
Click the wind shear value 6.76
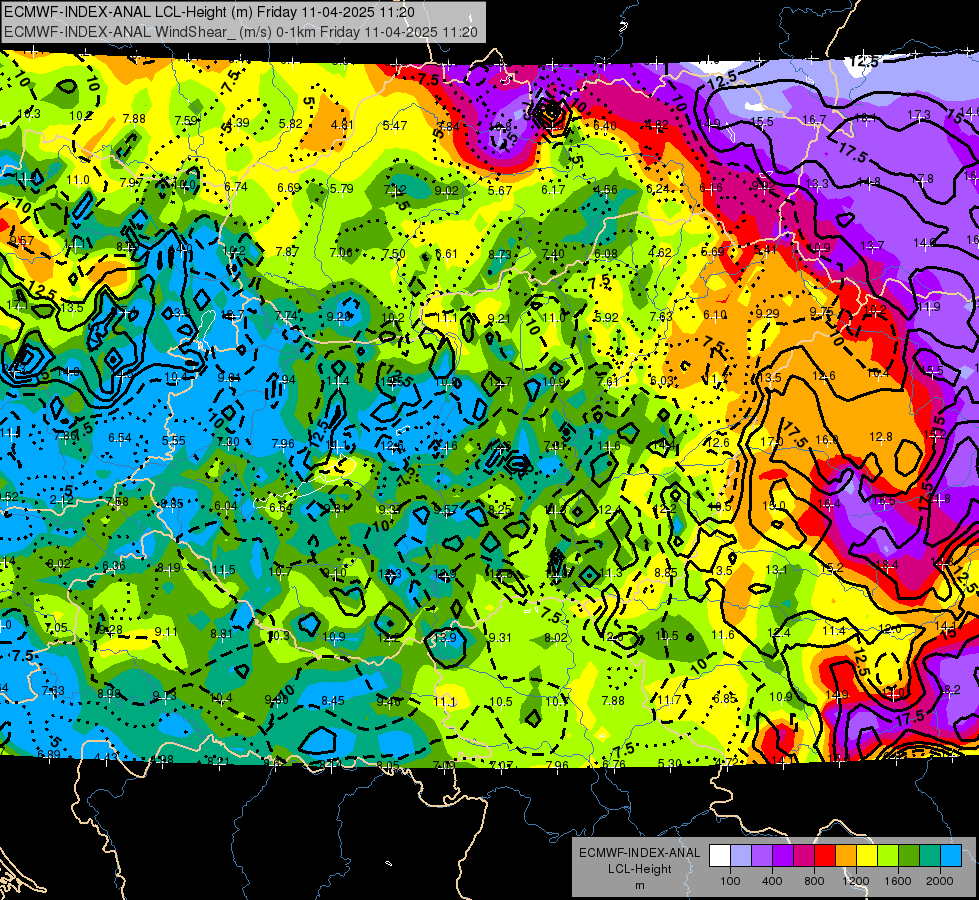coord(614,764)
